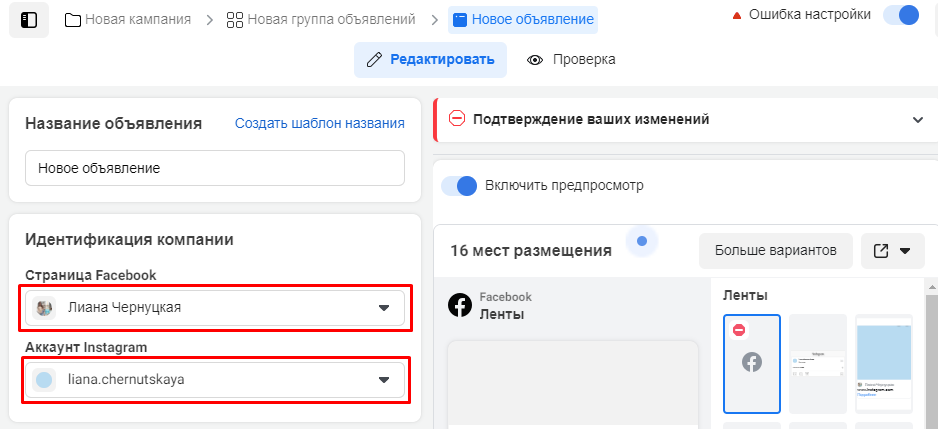Expand the Подтверждение ваших изменений section
This screenshot has width=938, height=429.
click(x=918, y=120)
